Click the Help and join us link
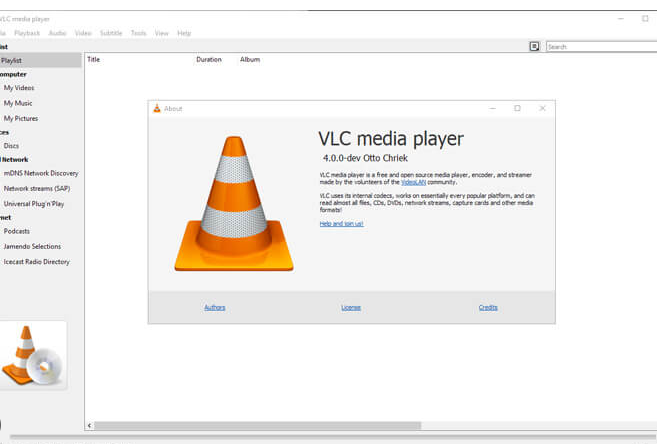This screenshot has height=444, width=657. point(341,224)
